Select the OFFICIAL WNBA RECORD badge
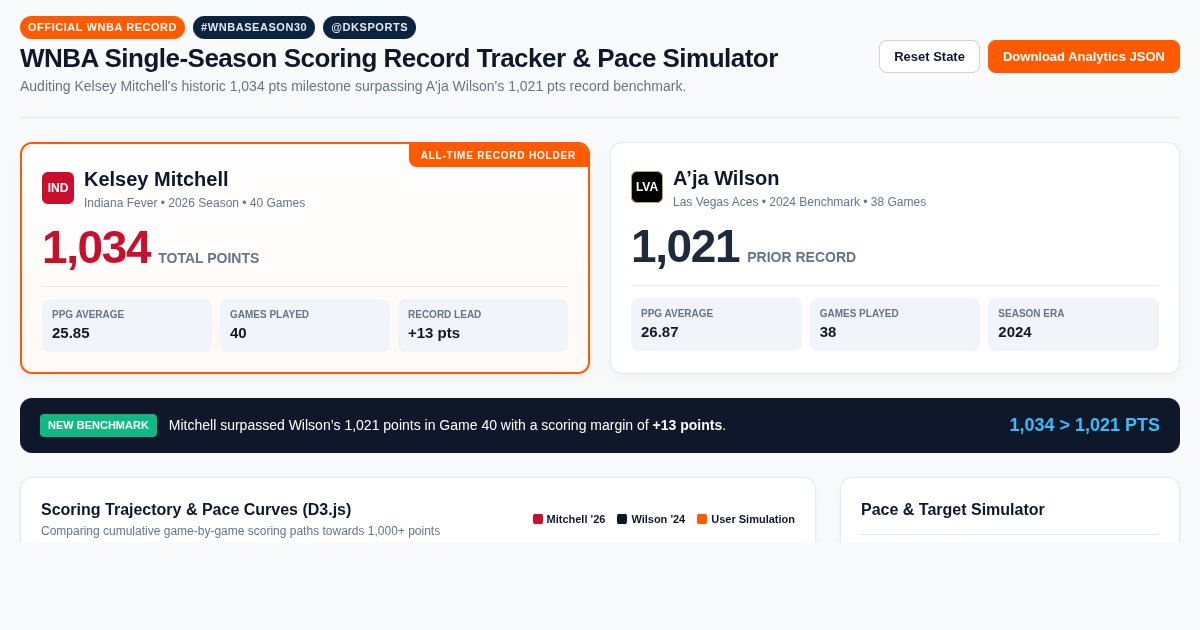 tap(102, 27)
